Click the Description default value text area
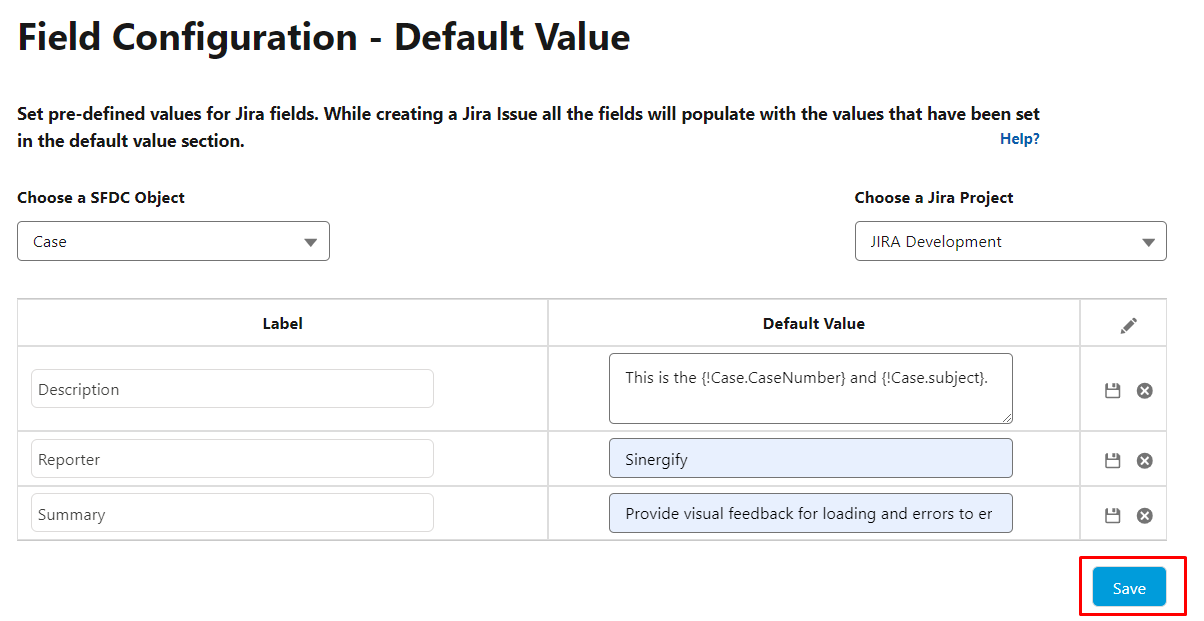Screen dimensions: 1204x621 (x=811, y=388)
